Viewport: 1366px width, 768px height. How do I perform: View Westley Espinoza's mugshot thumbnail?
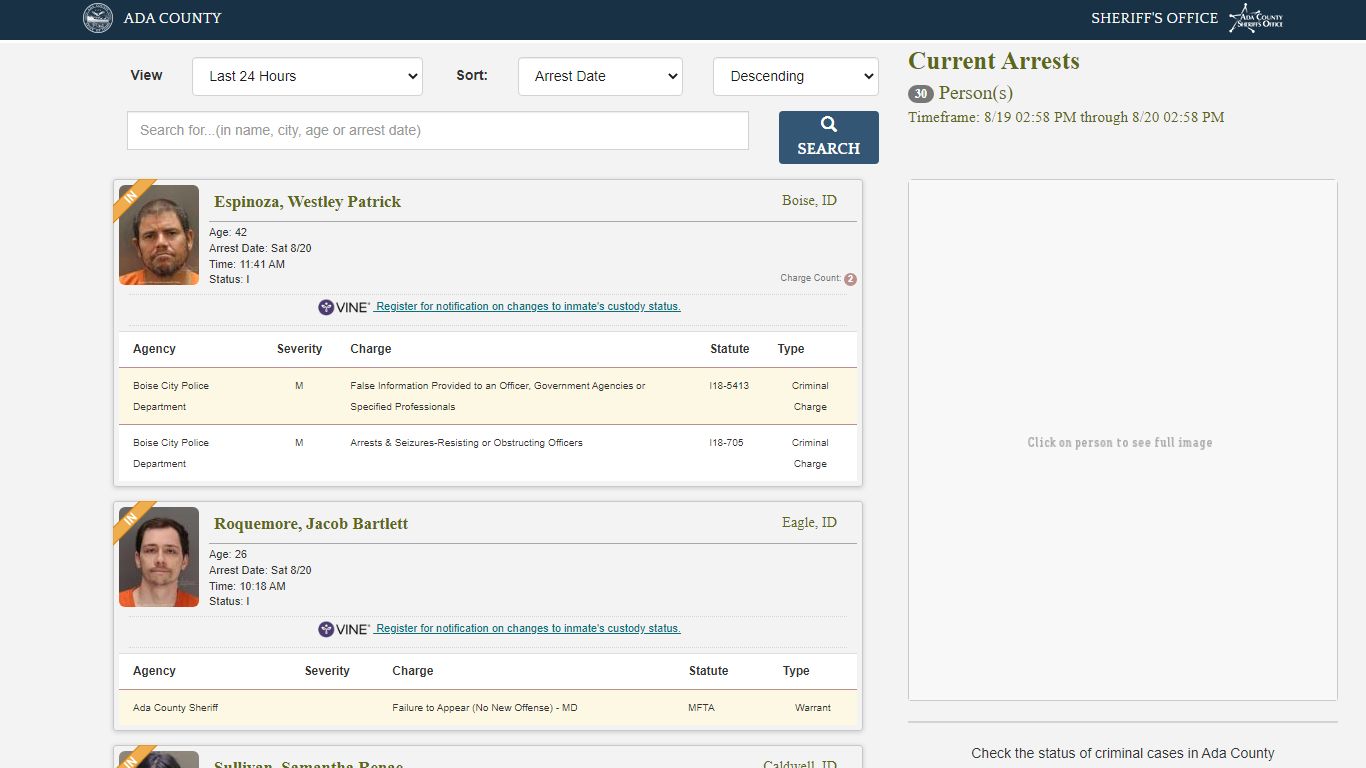tap(159, 235)
